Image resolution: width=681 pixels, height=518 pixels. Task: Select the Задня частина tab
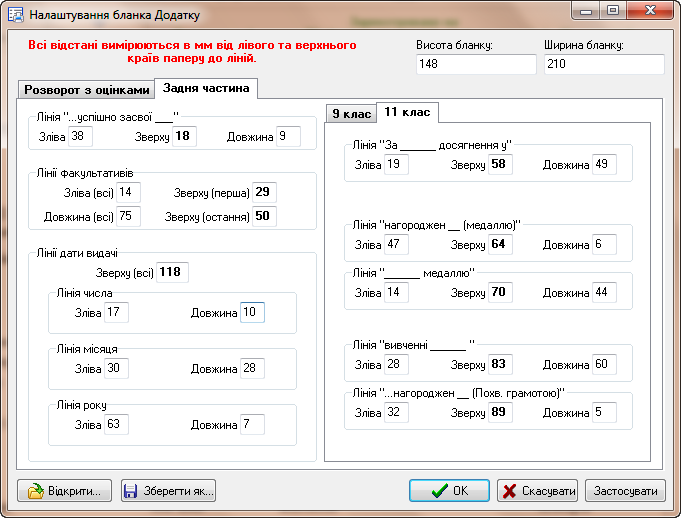(x=207, y=88)
